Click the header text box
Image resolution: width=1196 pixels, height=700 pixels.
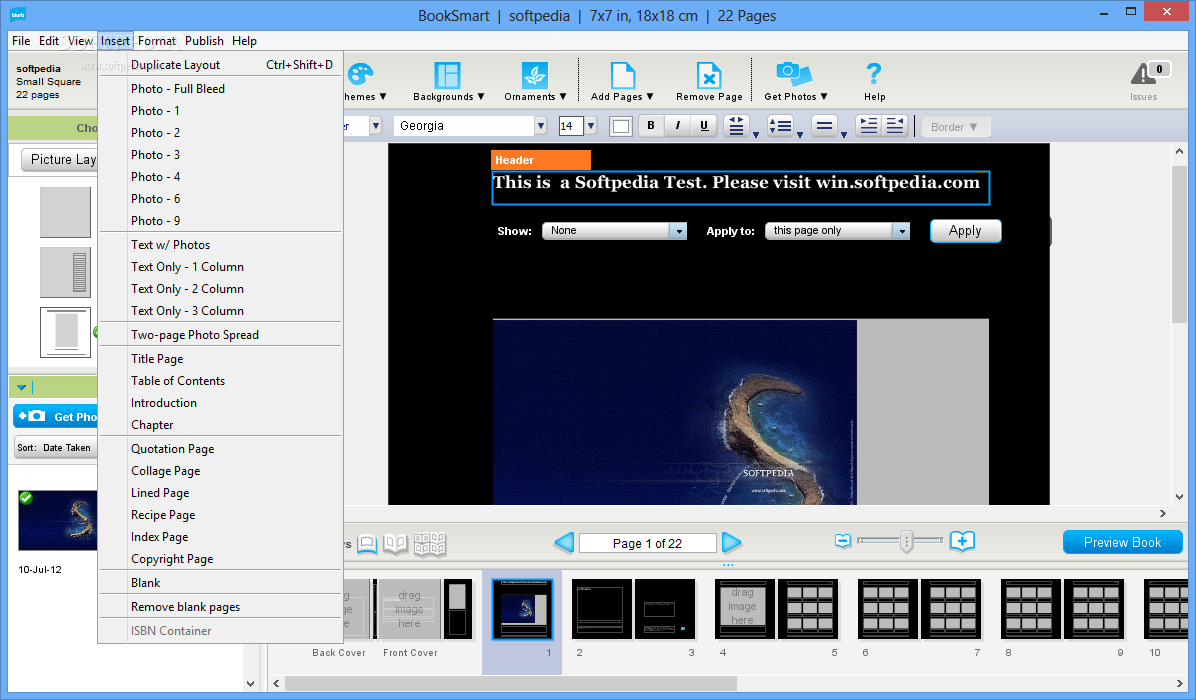pyautogui.click(x=740, y=188)
